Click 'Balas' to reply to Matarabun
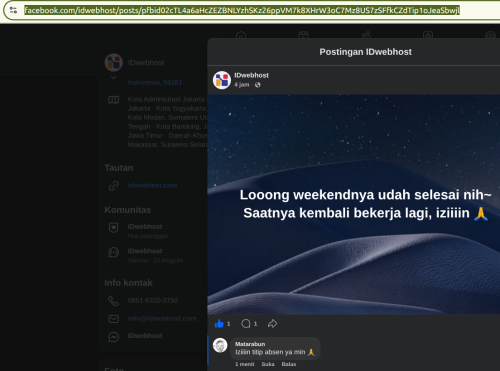The height and width of the screenshot is (371, 500). pyautogui.click(x=289, y=364)
